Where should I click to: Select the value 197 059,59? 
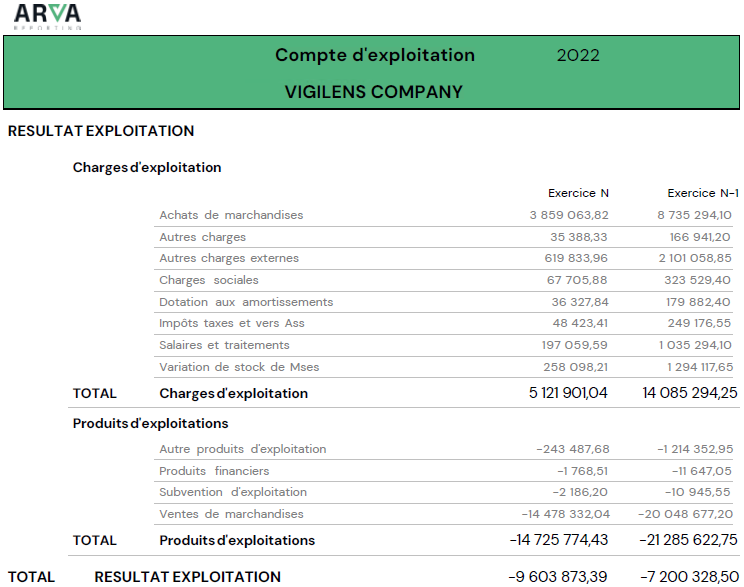(575, 345)
